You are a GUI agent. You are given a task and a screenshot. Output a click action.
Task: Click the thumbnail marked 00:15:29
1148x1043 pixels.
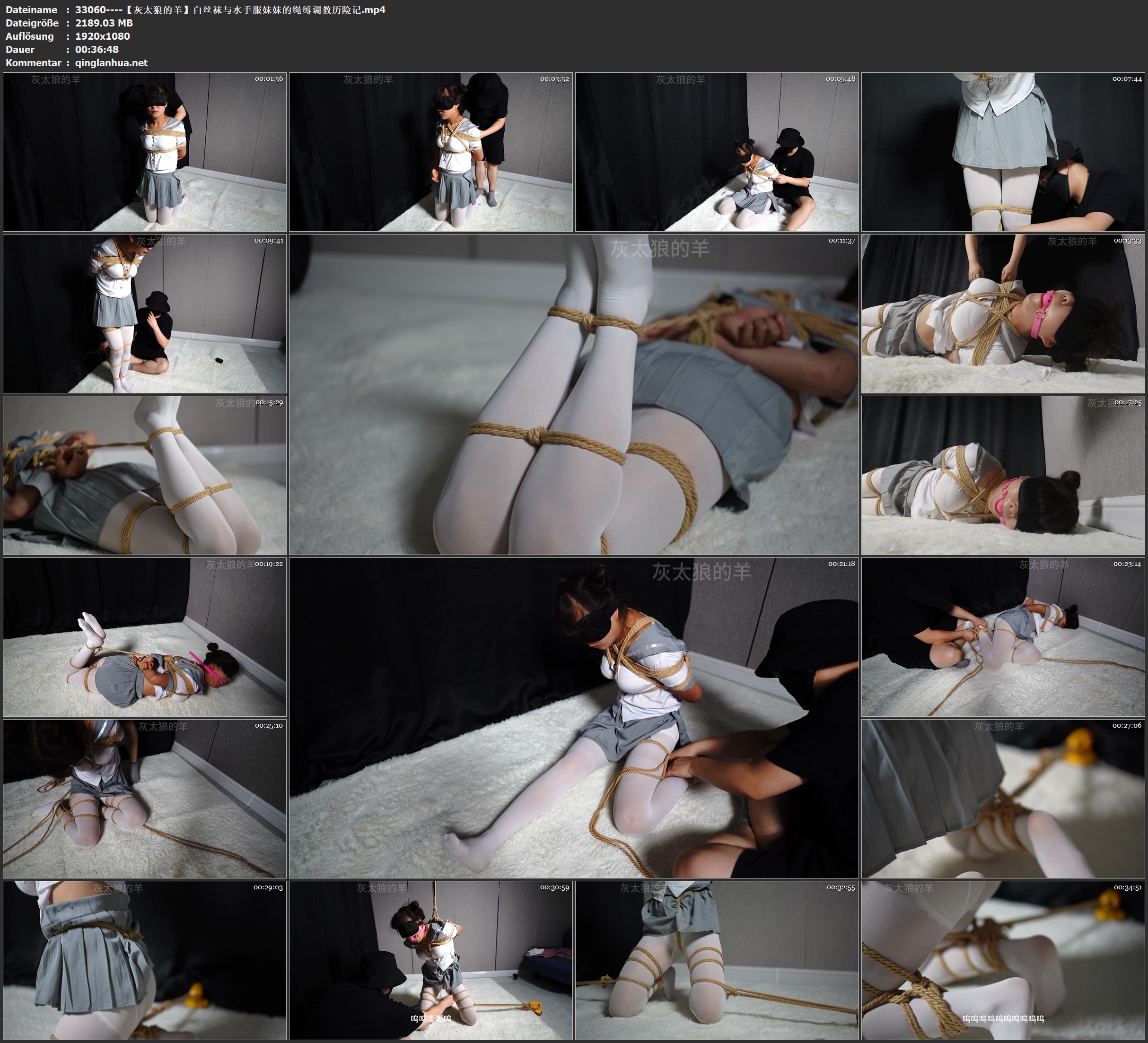tap(145, 475)
